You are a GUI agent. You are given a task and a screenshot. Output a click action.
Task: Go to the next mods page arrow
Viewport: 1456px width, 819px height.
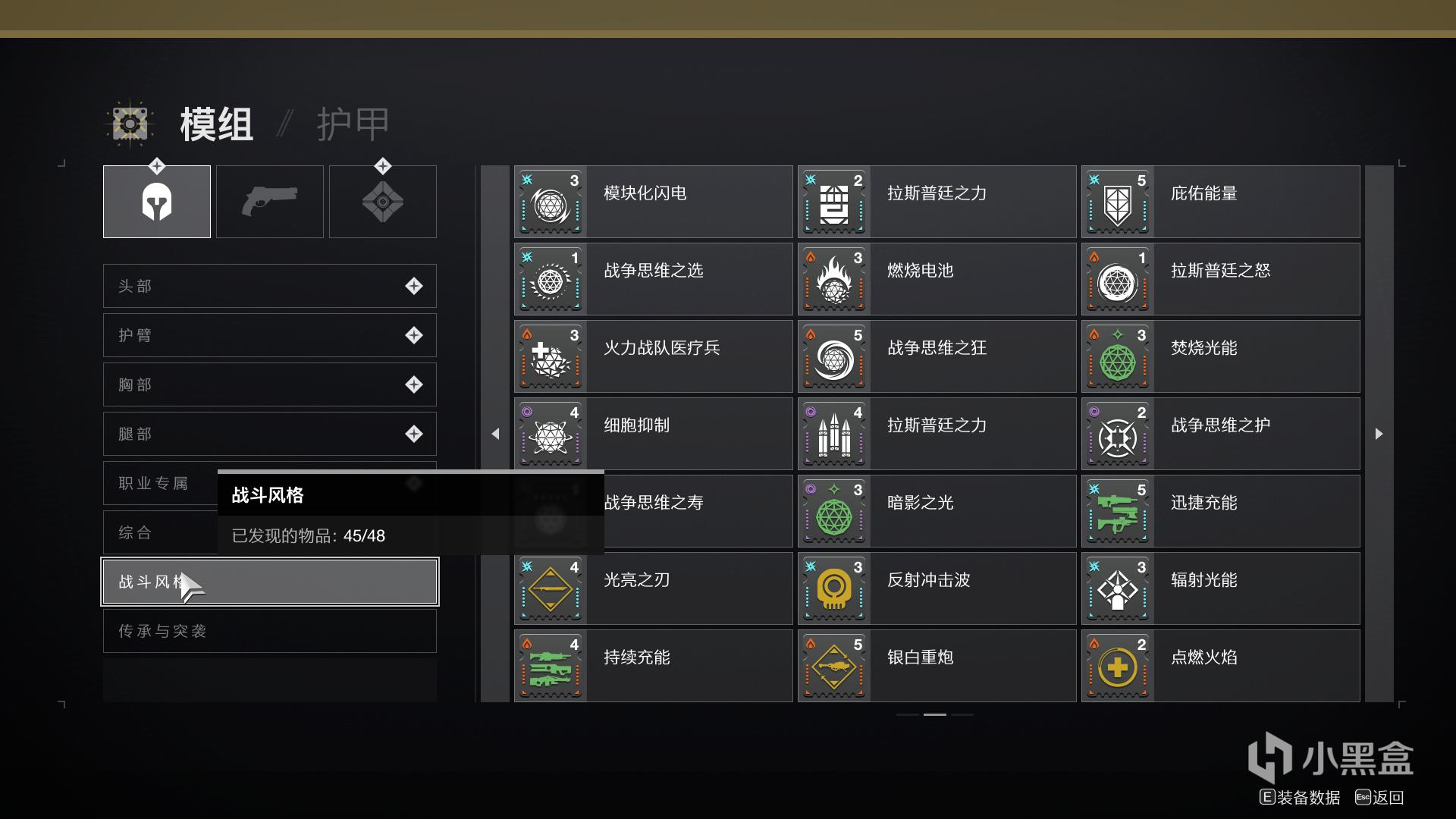[1379, 434]
